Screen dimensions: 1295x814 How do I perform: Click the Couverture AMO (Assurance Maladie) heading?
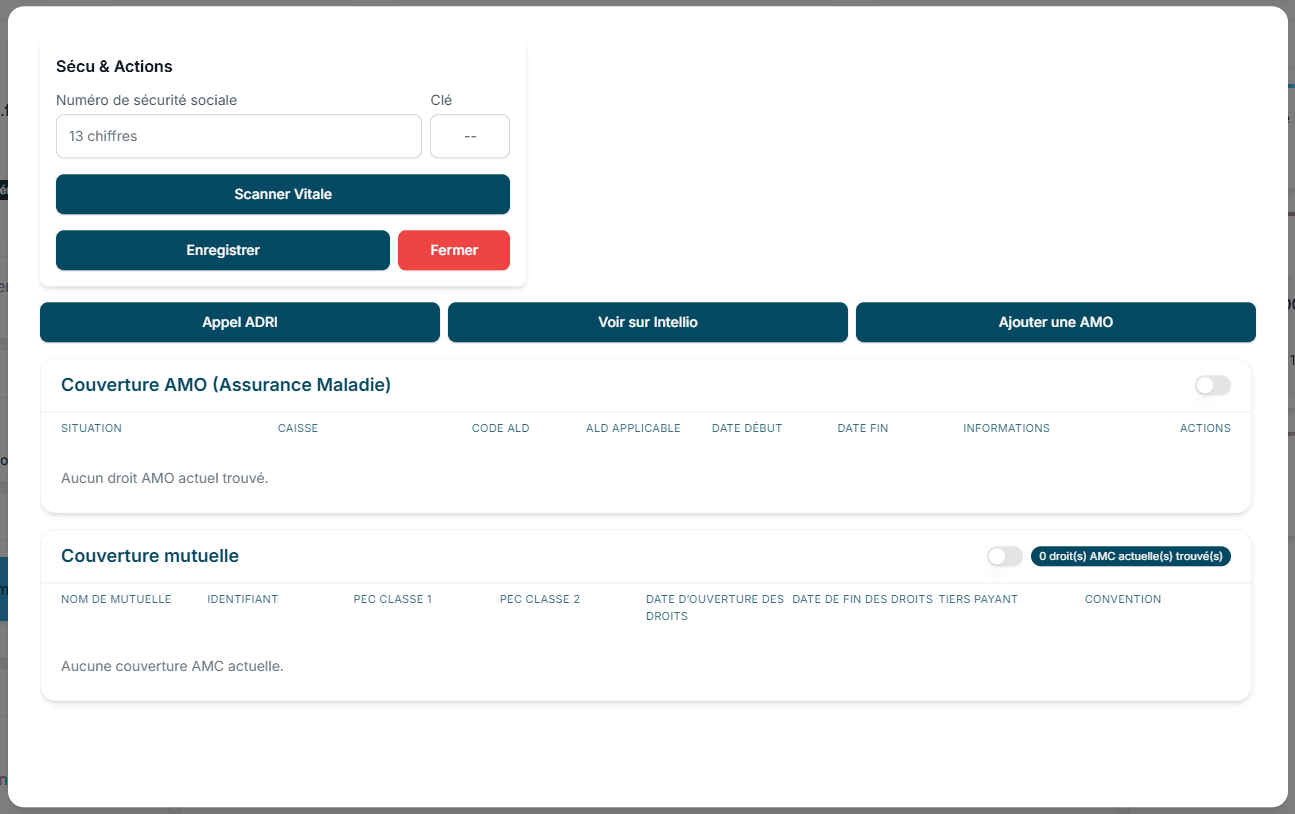[x=226, y=385]
